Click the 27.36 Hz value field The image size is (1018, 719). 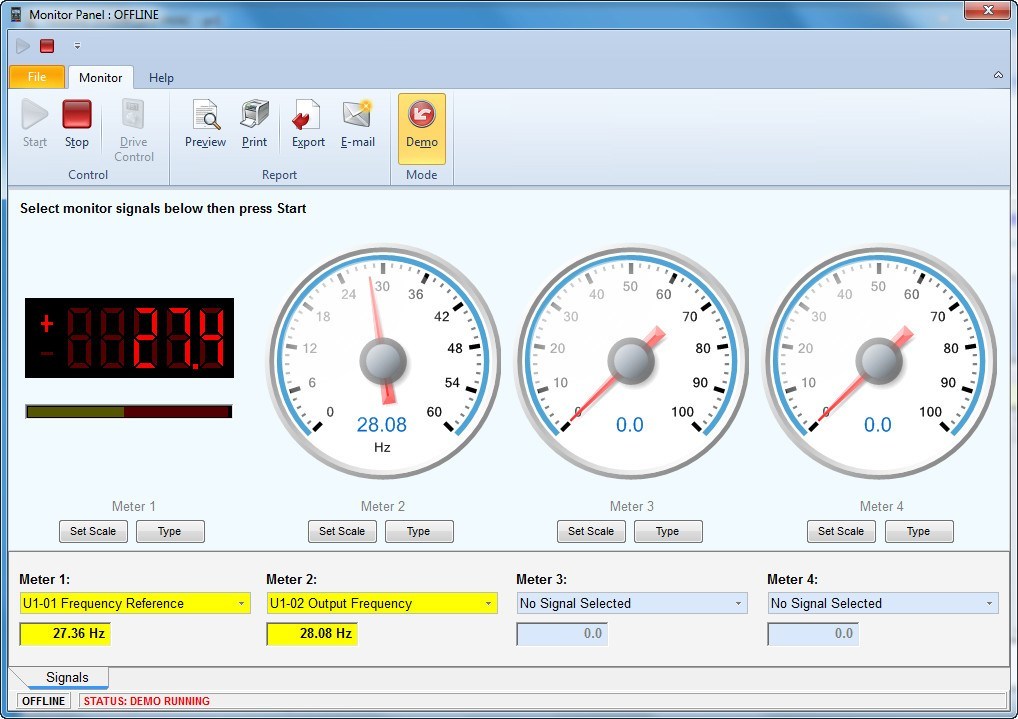[65, 633]
